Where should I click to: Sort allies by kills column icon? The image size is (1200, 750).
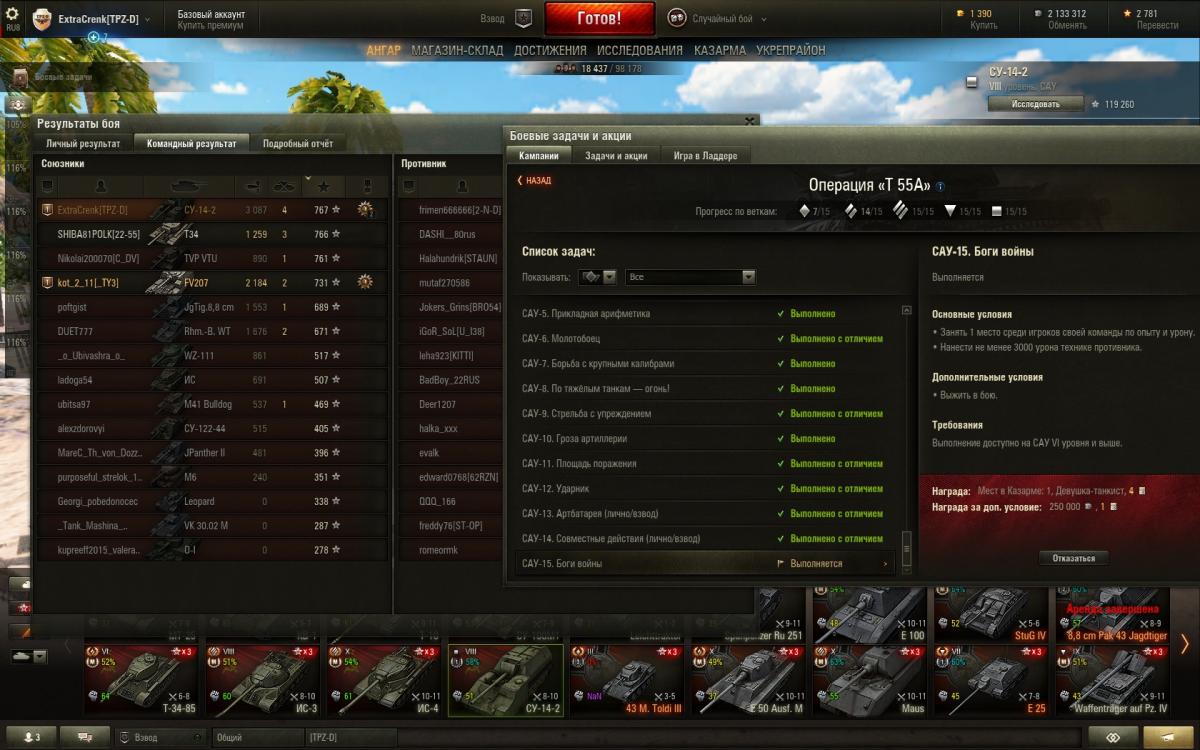pyautogui.click(x=287, y=186)
